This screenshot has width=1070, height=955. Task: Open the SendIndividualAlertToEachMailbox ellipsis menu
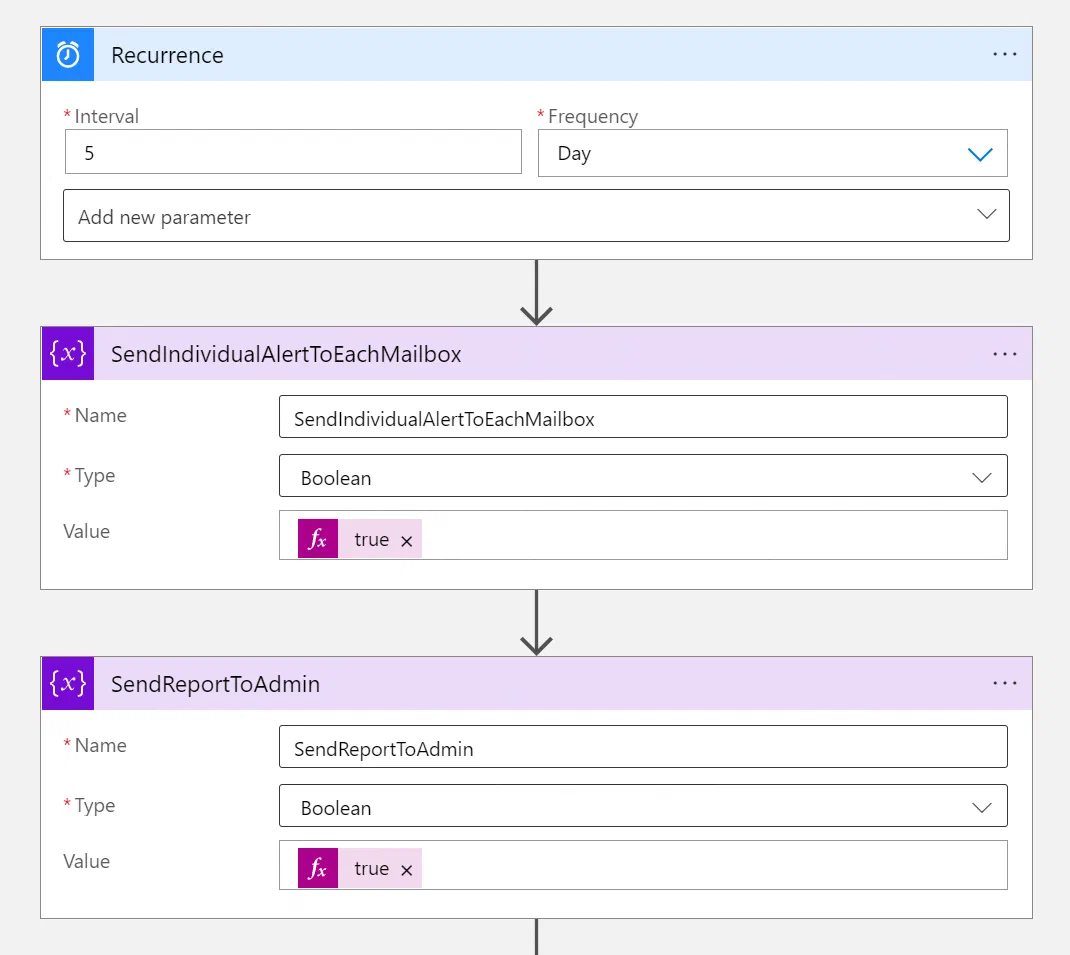point(1004,354)
